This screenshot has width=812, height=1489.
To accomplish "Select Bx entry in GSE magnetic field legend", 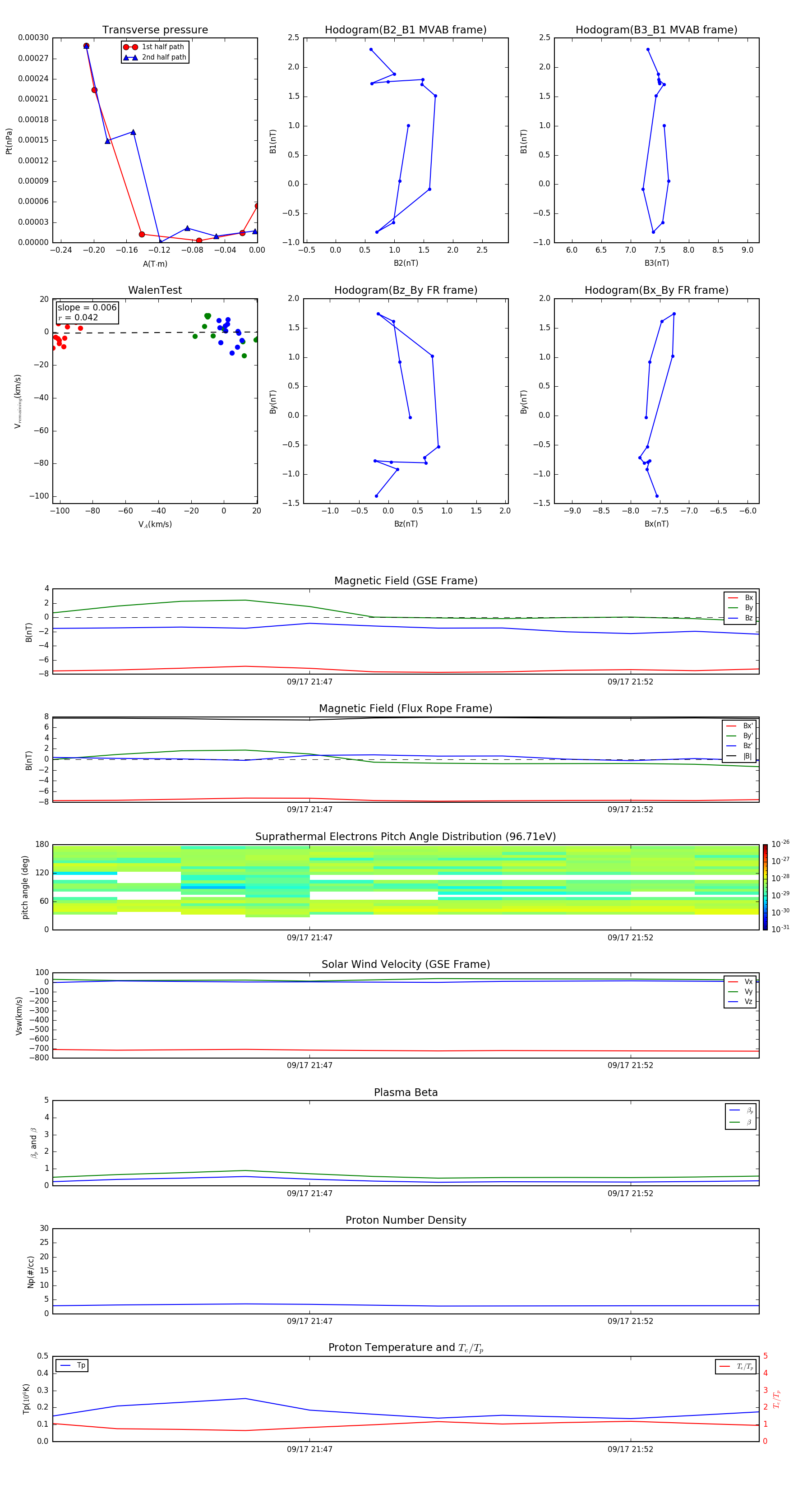I will 740,598.
